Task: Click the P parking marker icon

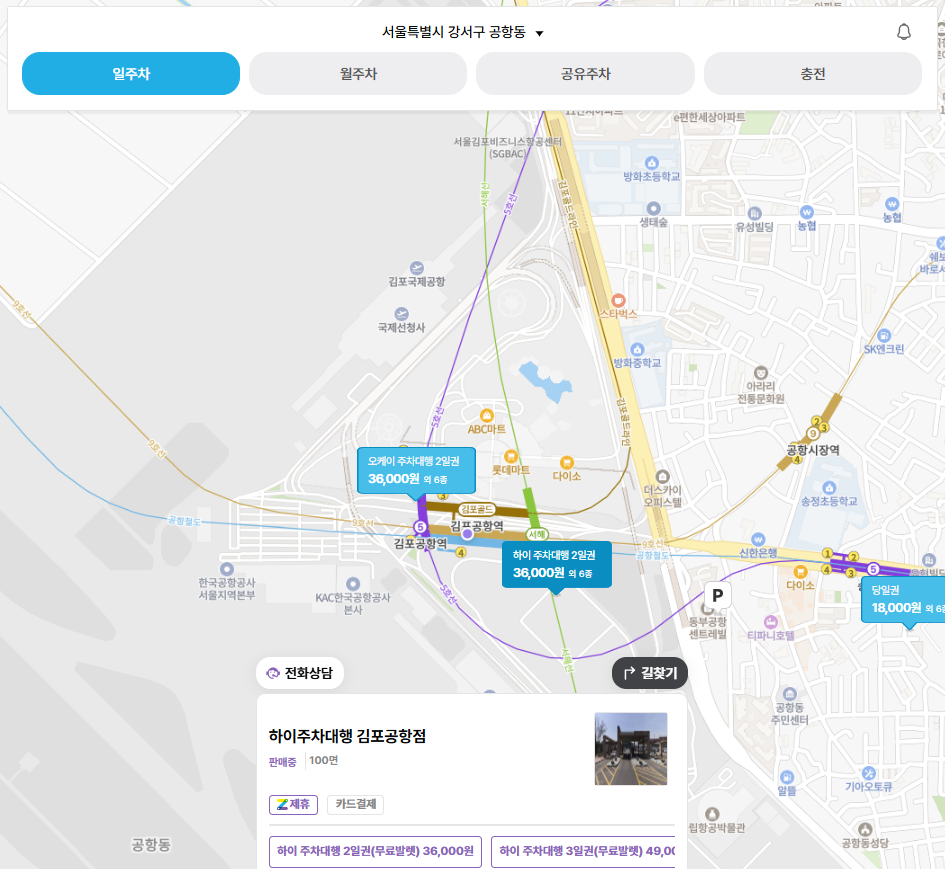Action: pyautogui.click(x=717, y=595)
